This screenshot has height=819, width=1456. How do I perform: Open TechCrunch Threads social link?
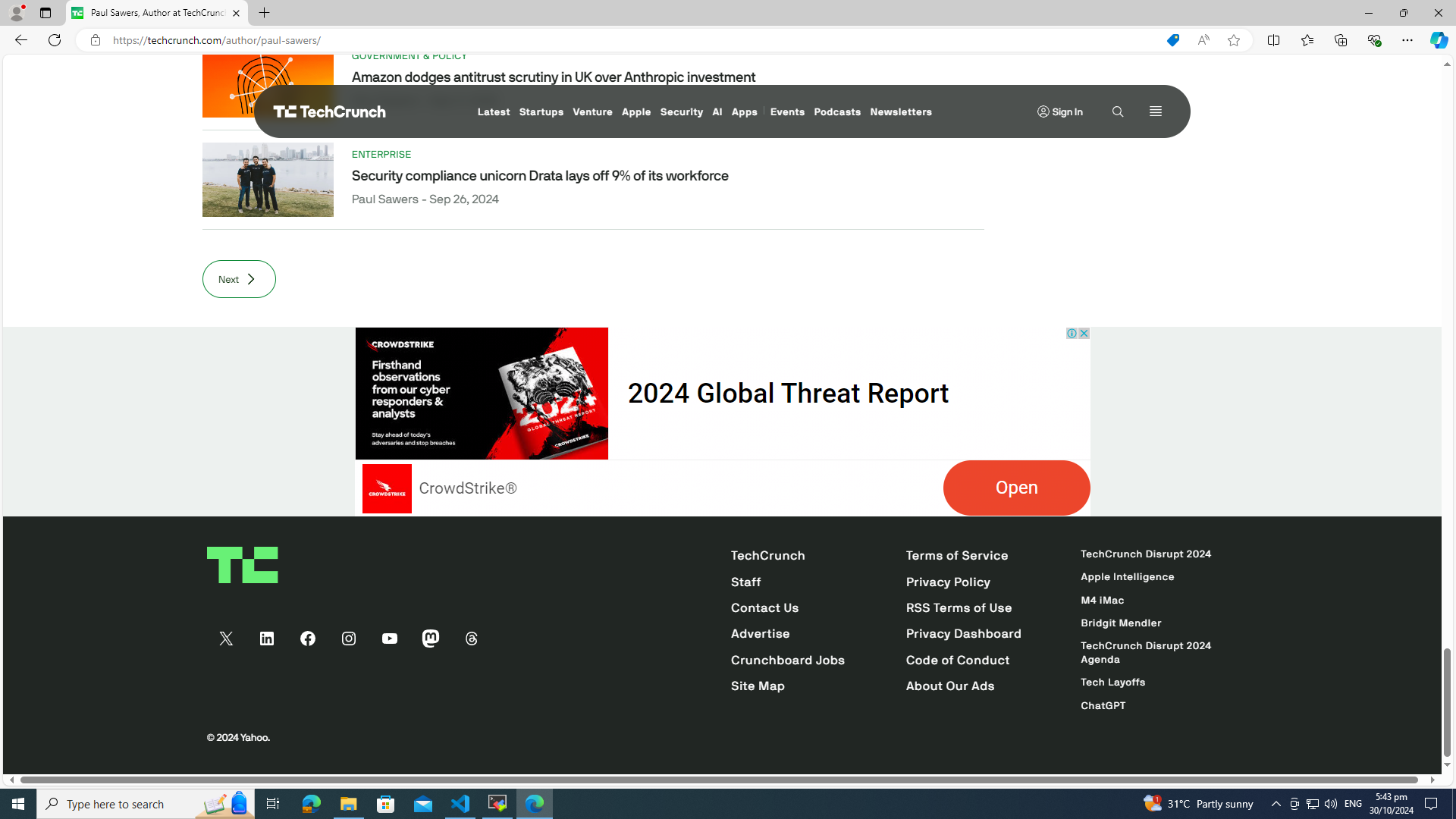[472, 639]
